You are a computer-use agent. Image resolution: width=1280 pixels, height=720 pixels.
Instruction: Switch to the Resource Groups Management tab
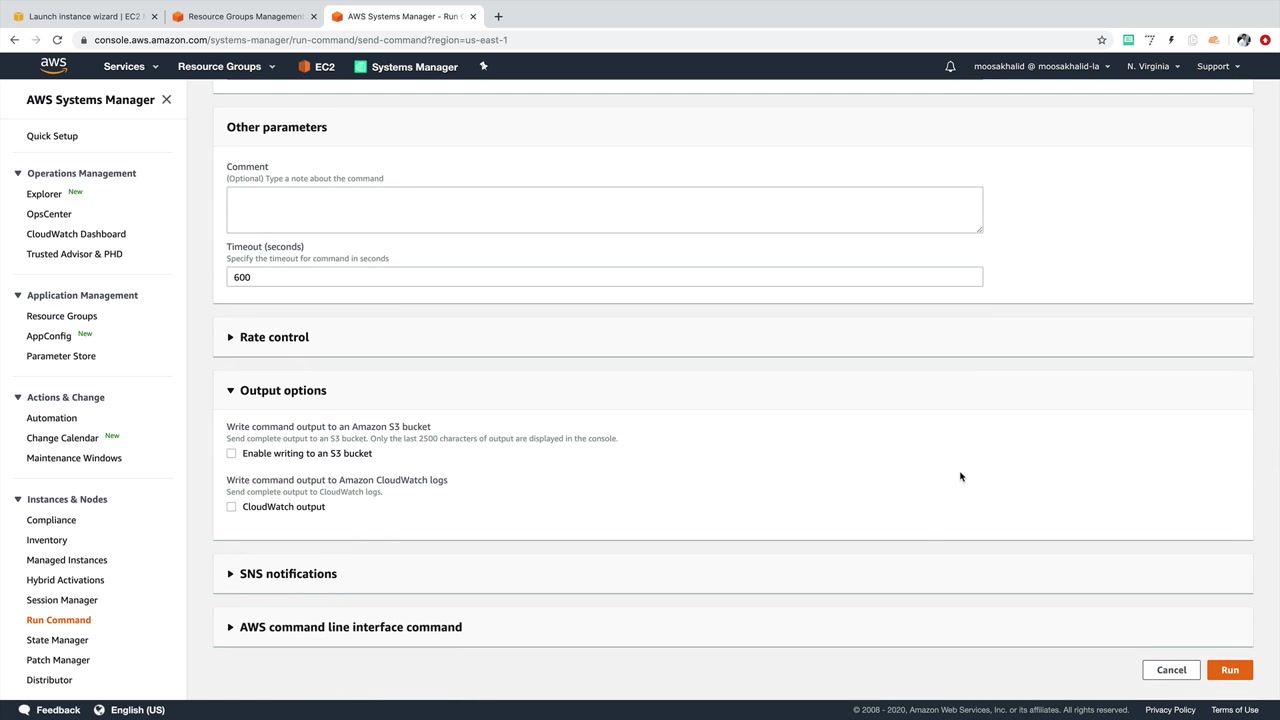pyautogui.click(x=244, y=16)
